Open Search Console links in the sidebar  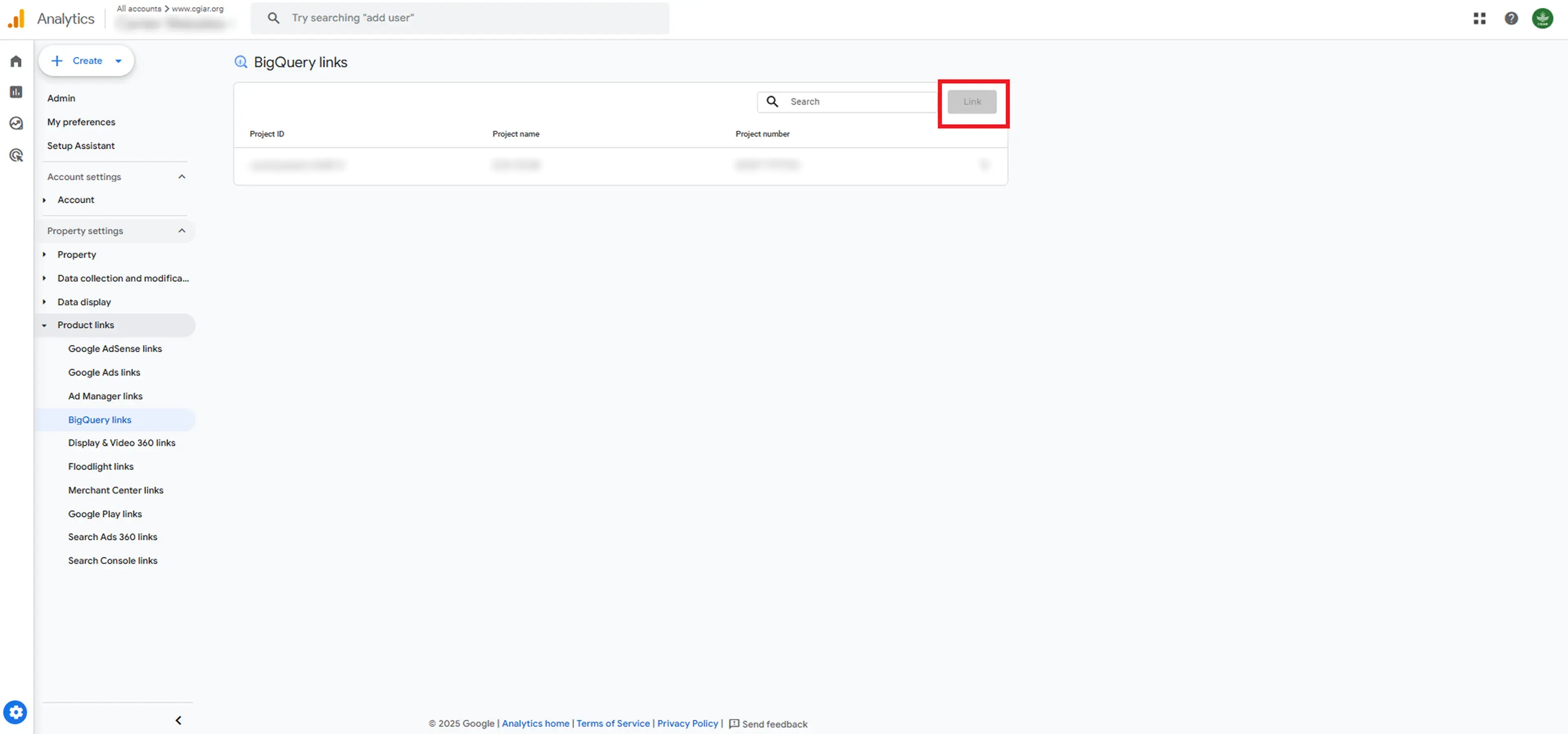pos(113,561)
